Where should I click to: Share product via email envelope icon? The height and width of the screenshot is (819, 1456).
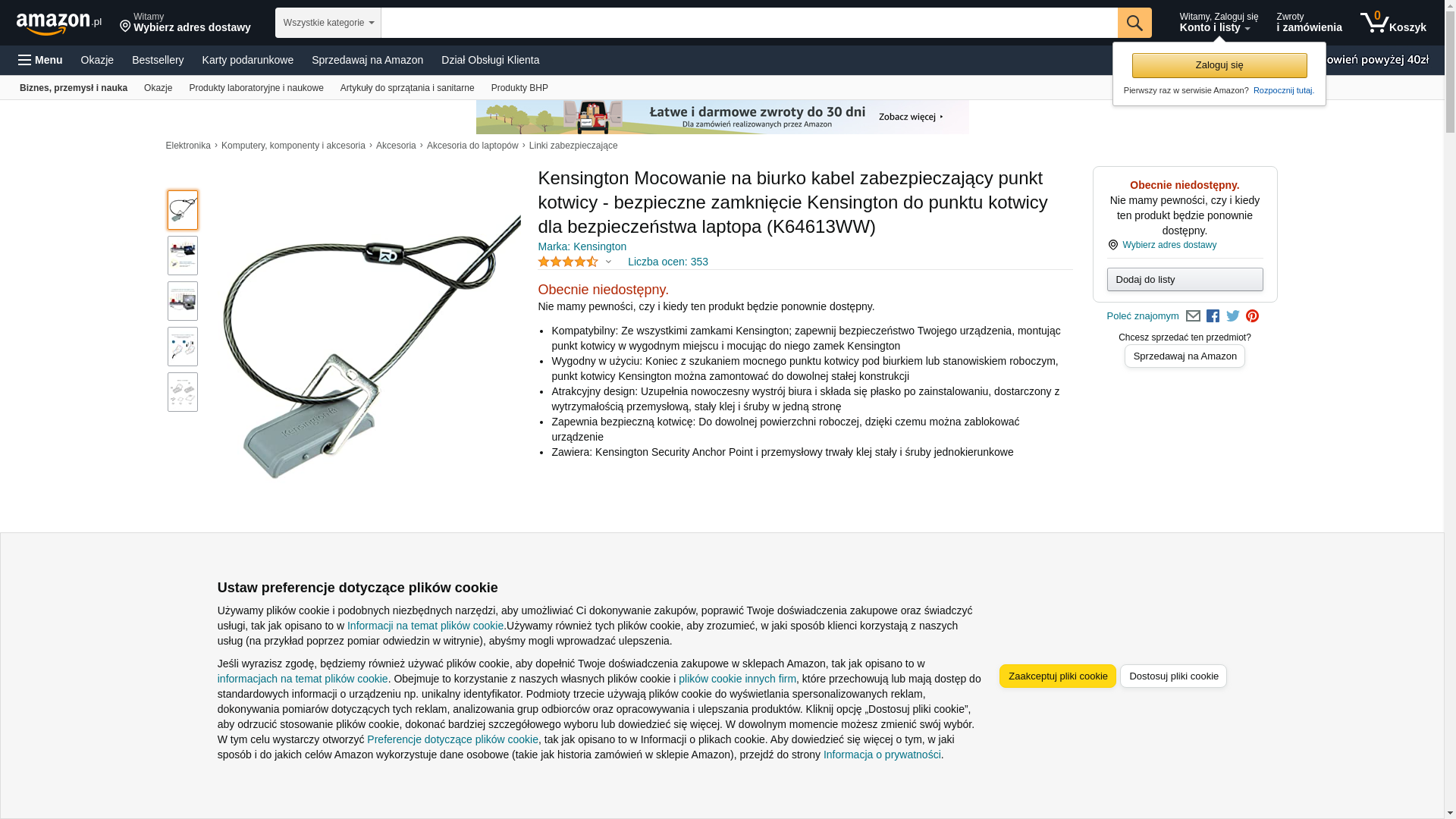1193,316
